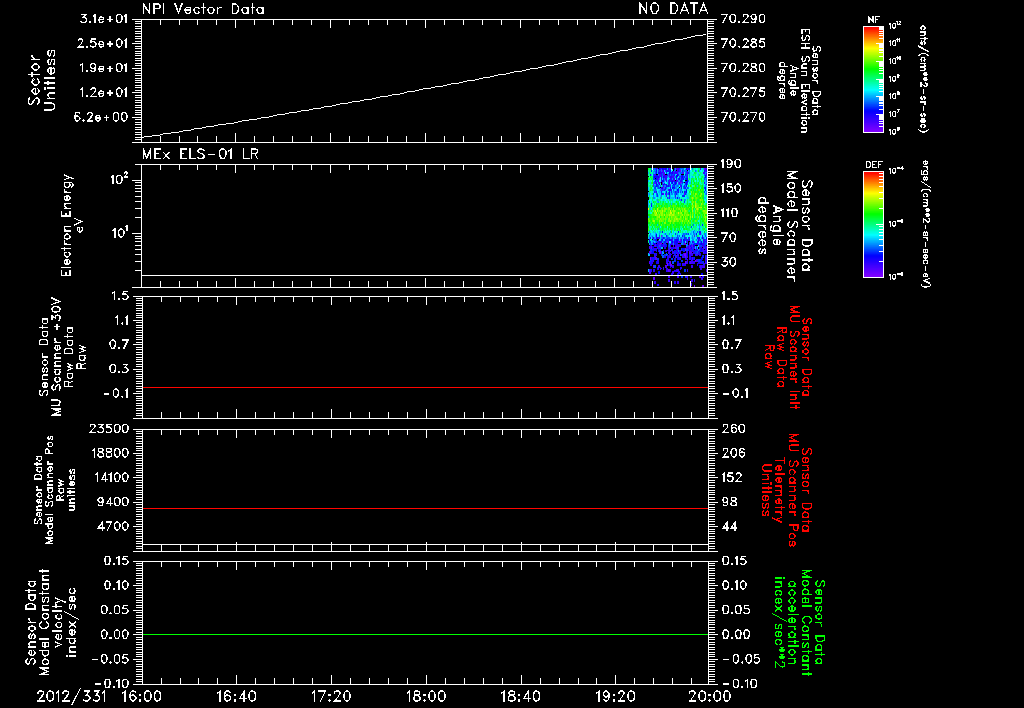
Task: Click the "Sector Unitless" axis title
Action: tap(42, 80)
